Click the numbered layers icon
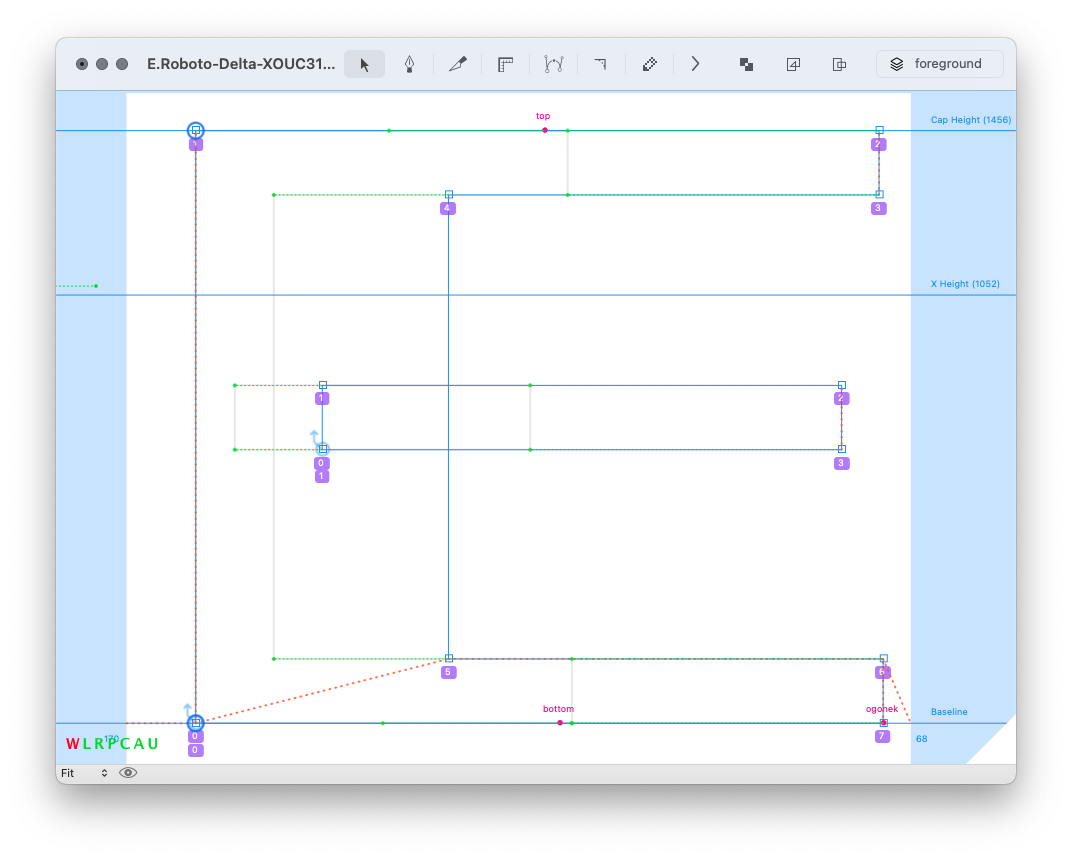The height and width of the screenshot is (858, 1072). click(x=793, y=64)
